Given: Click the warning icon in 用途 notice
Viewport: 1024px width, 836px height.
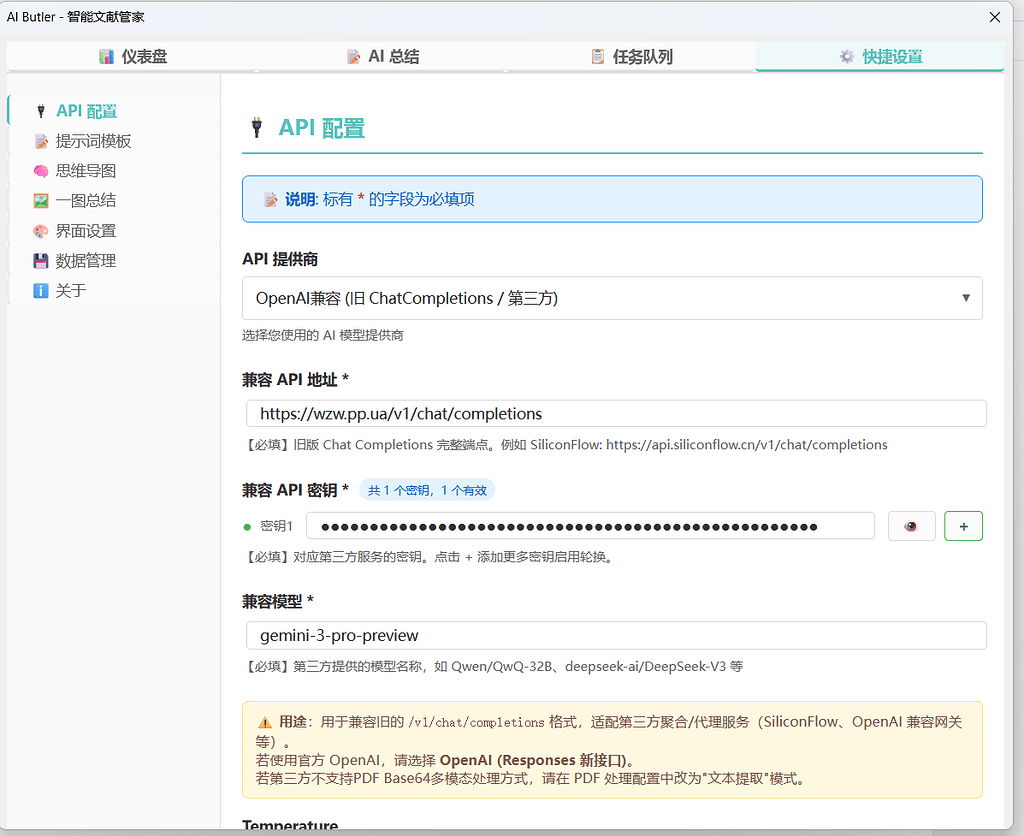Looking at the screenshot, I should click(x=264, y=722).
